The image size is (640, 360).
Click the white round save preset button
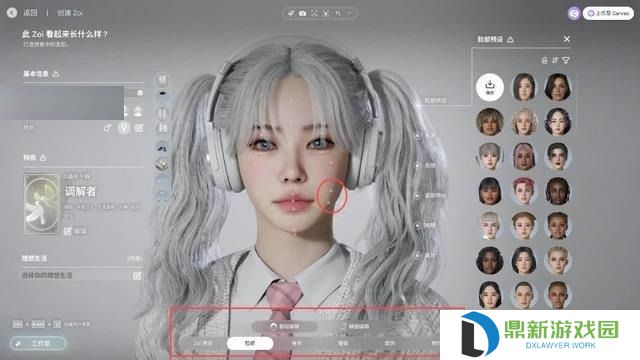490,87
